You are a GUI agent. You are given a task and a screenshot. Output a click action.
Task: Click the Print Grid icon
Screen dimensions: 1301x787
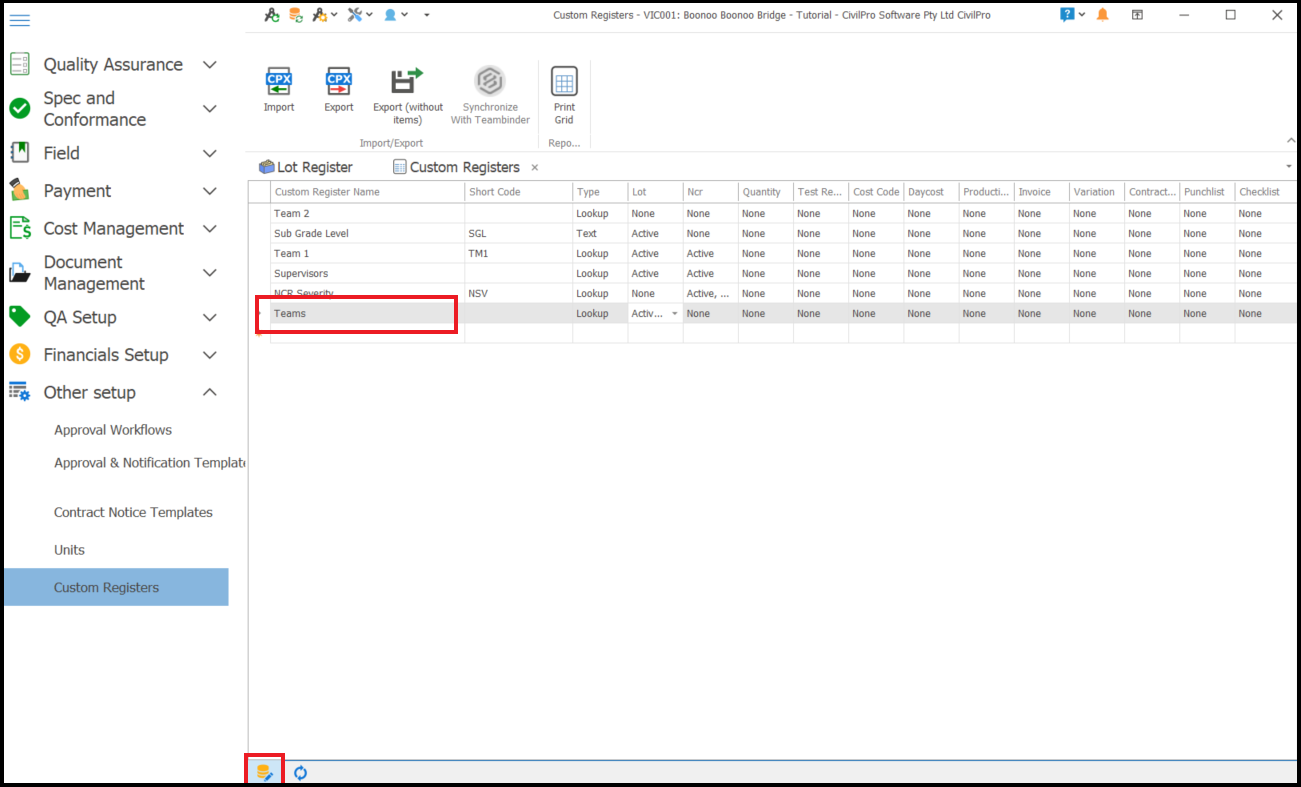point(564,82)
